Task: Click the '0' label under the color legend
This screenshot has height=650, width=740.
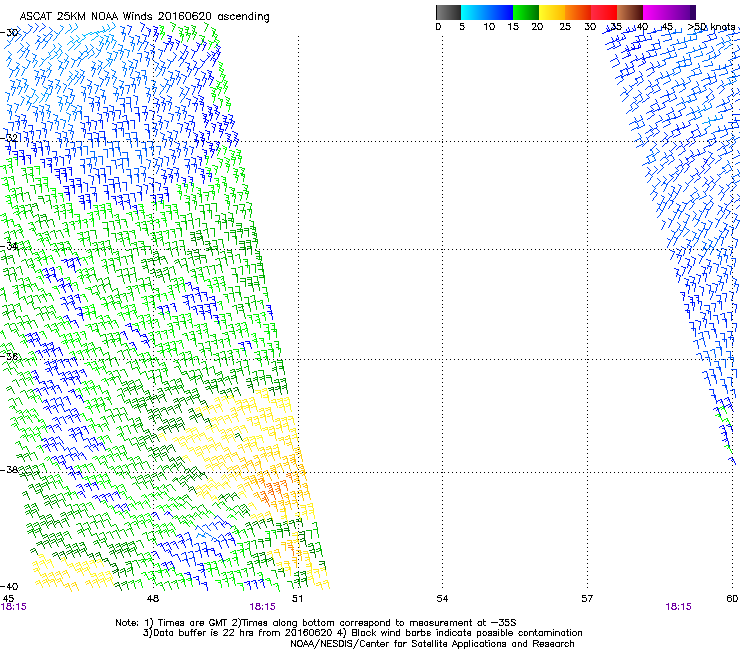Action: pyautogui.click(x=438, y=27)
